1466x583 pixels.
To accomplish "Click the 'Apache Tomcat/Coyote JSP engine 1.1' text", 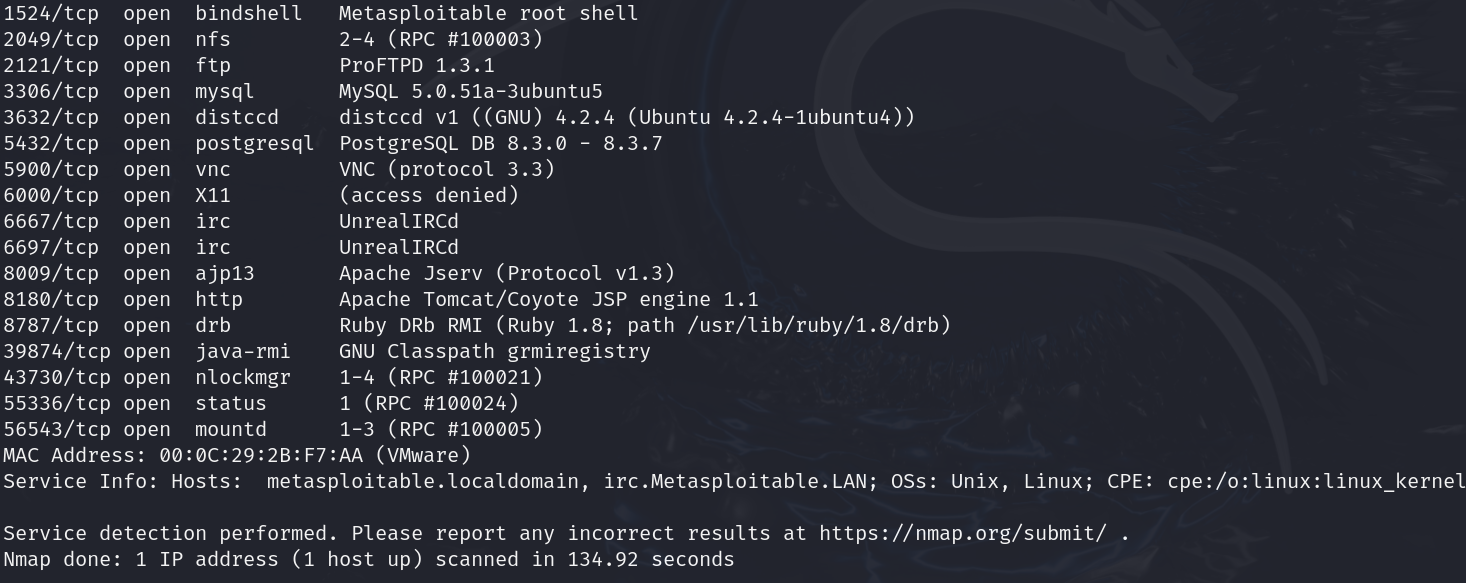I will point(548,299).
